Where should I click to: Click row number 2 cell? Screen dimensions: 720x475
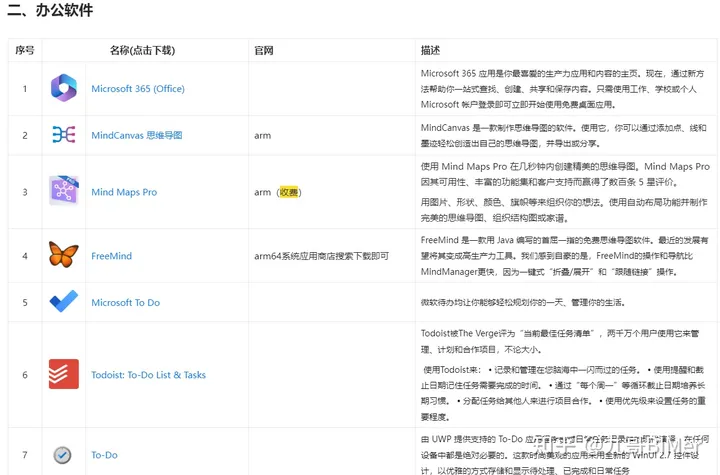(25, 136)
